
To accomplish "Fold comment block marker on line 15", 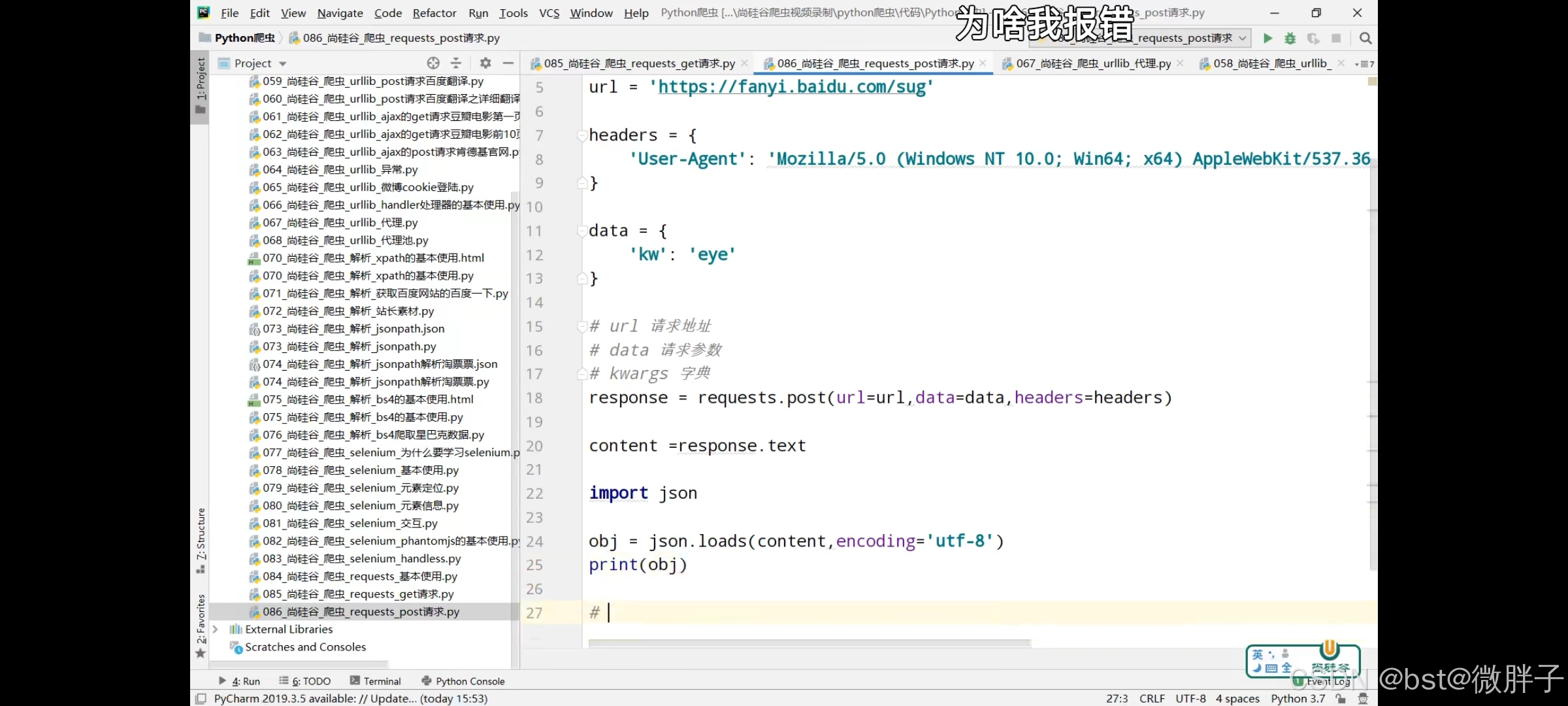I will (x=581, y=326).
